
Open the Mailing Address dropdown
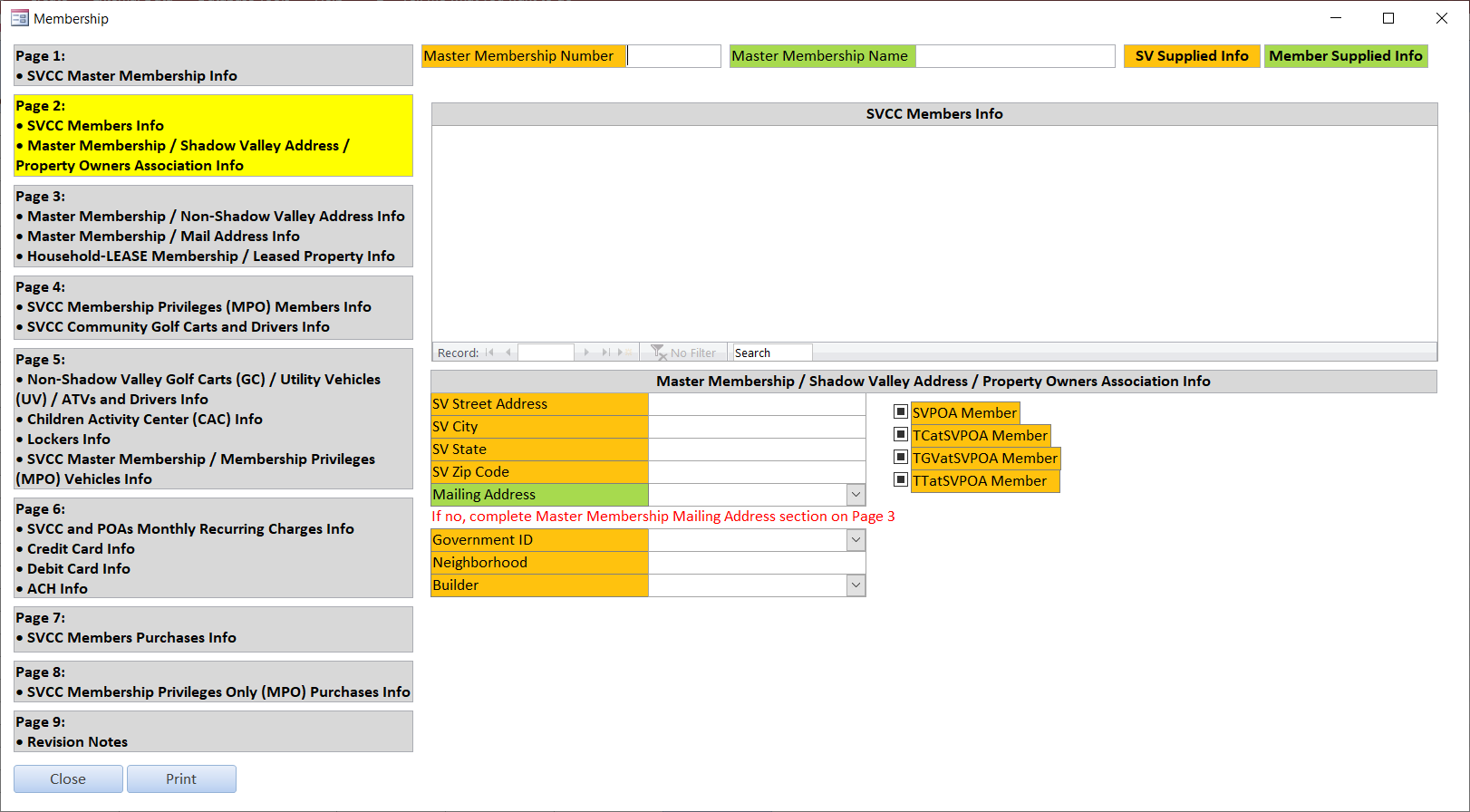coord(856,495)
